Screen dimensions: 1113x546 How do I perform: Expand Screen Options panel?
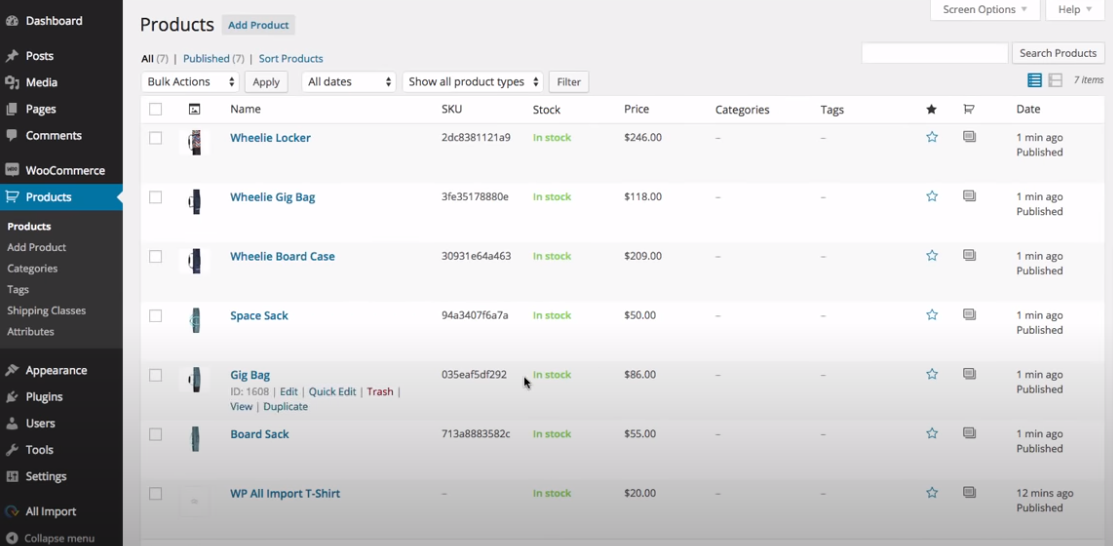(x=985, y=10)
